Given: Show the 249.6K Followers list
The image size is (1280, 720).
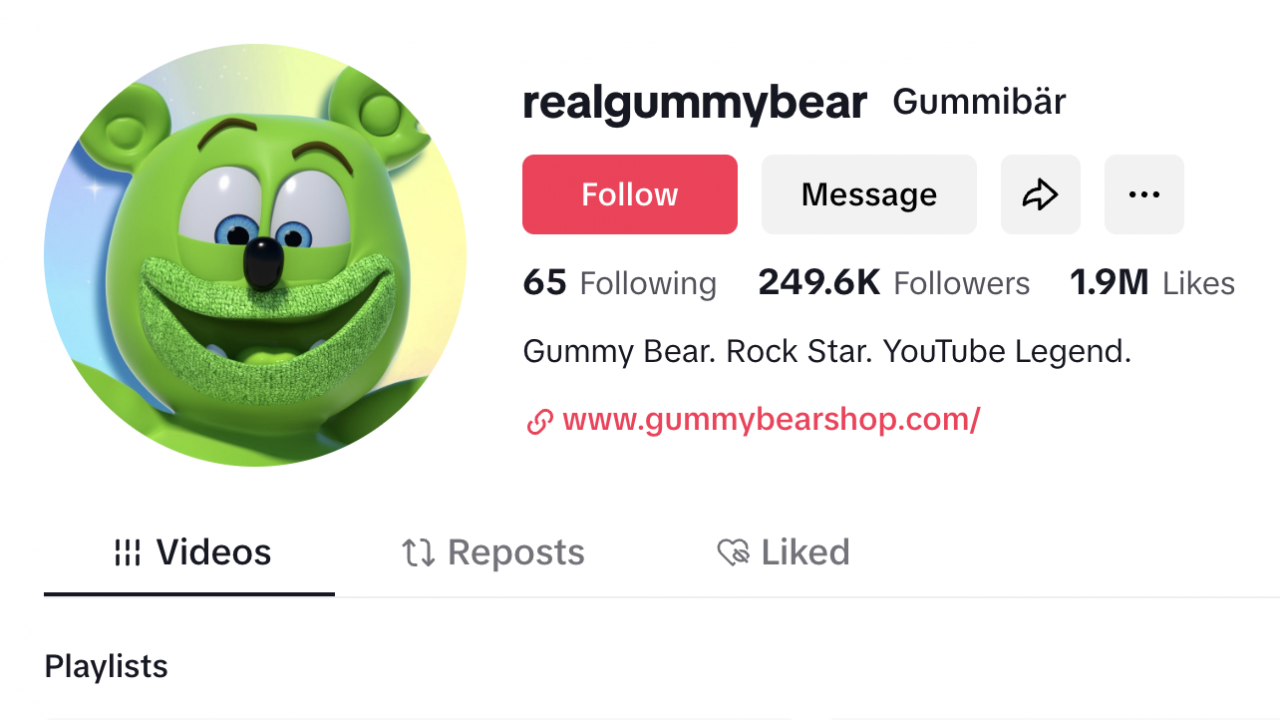Looking at the screenshot, I should (894, 283).
